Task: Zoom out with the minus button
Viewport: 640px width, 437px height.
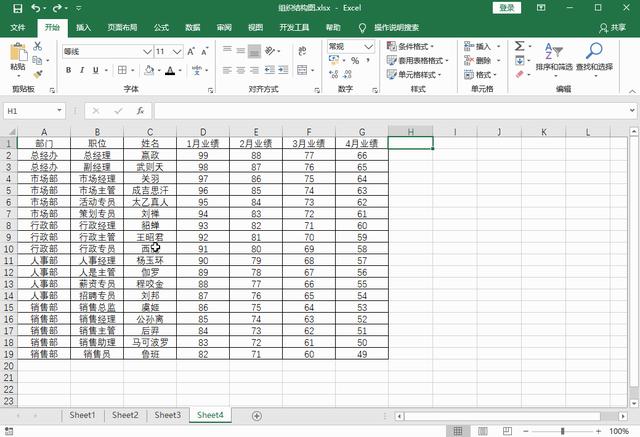Action: (x=526, y=431)
